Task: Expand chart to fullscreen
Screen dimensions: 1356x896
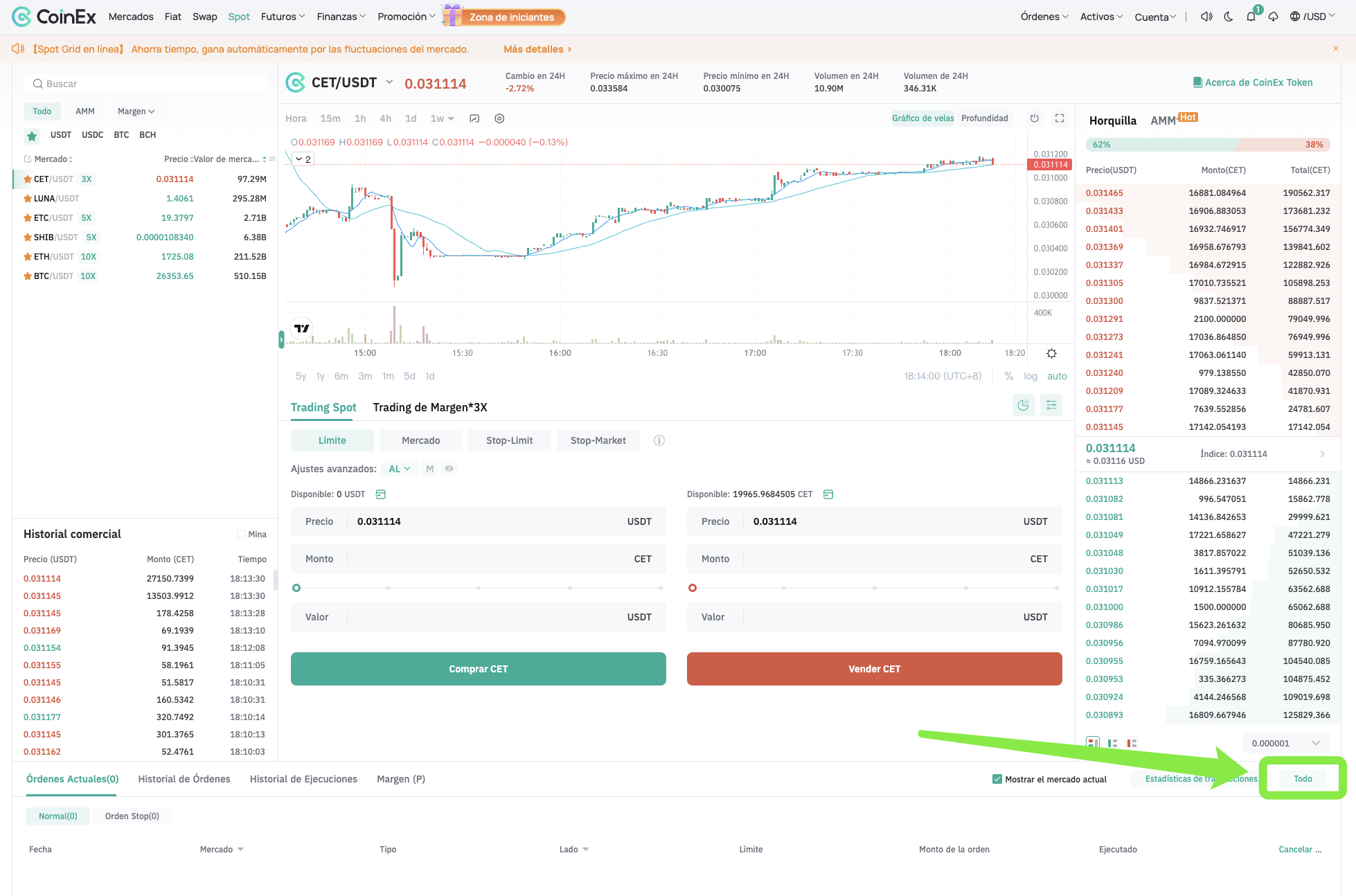Action: click(x=1060, y=118)
